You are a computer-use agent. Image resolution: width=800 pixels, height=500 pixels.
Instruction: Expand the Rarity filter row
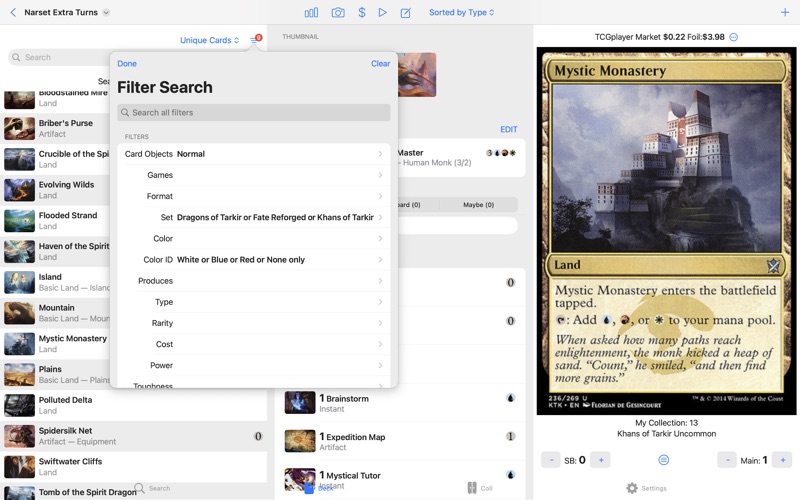pos(254,323)
